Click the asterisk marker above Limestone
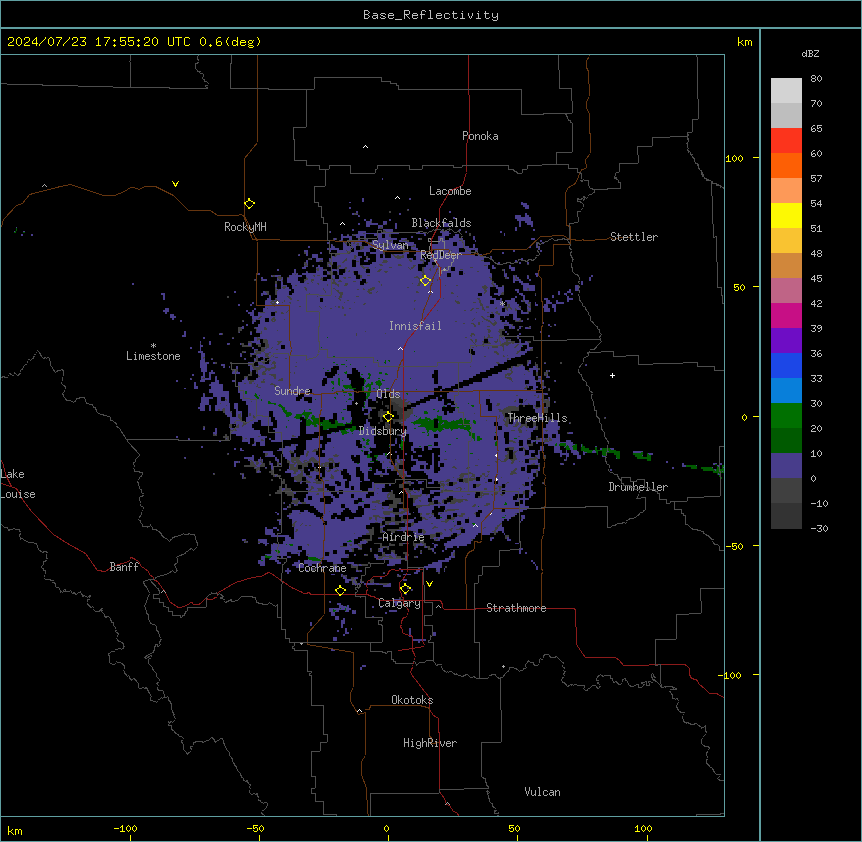The width and height of the screenshot is (862, 842). point(153,346)
